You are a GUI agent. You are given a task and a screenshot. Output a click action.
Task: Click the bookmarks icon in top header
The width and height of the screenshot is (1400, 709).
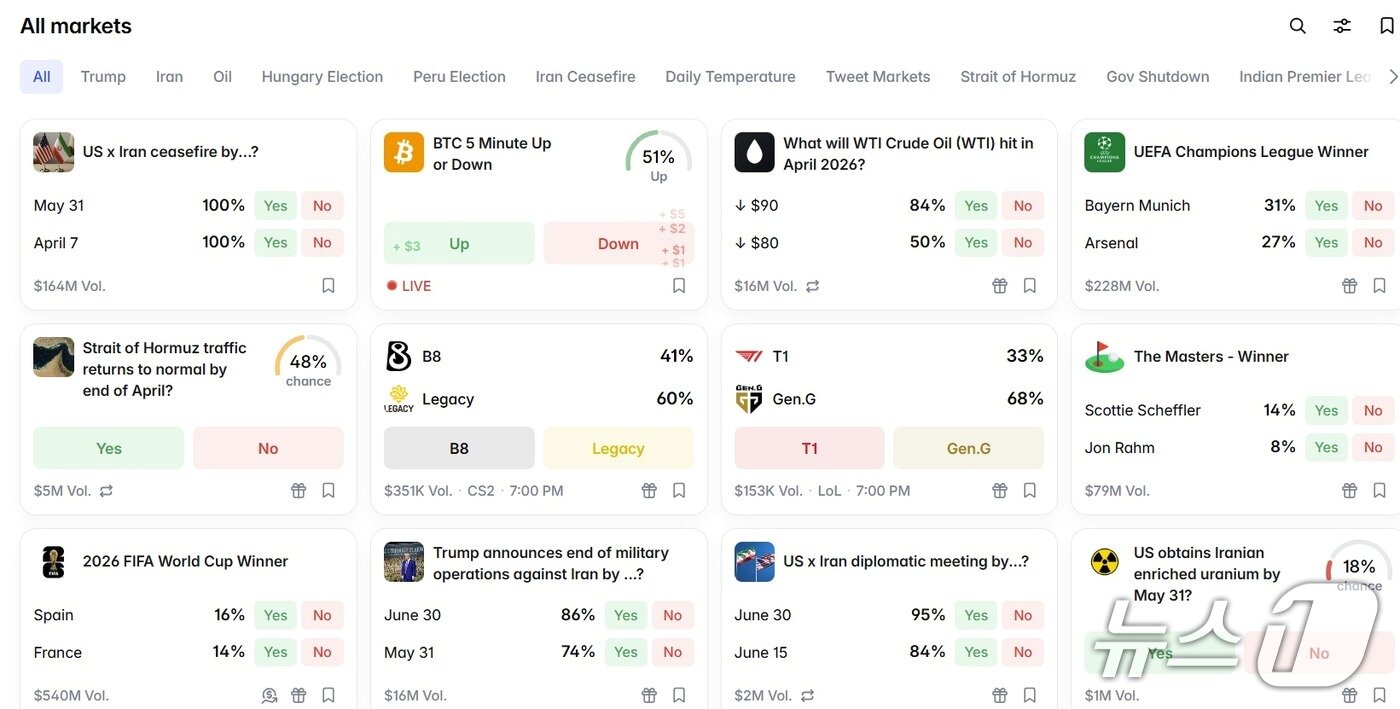(1386, 26)
